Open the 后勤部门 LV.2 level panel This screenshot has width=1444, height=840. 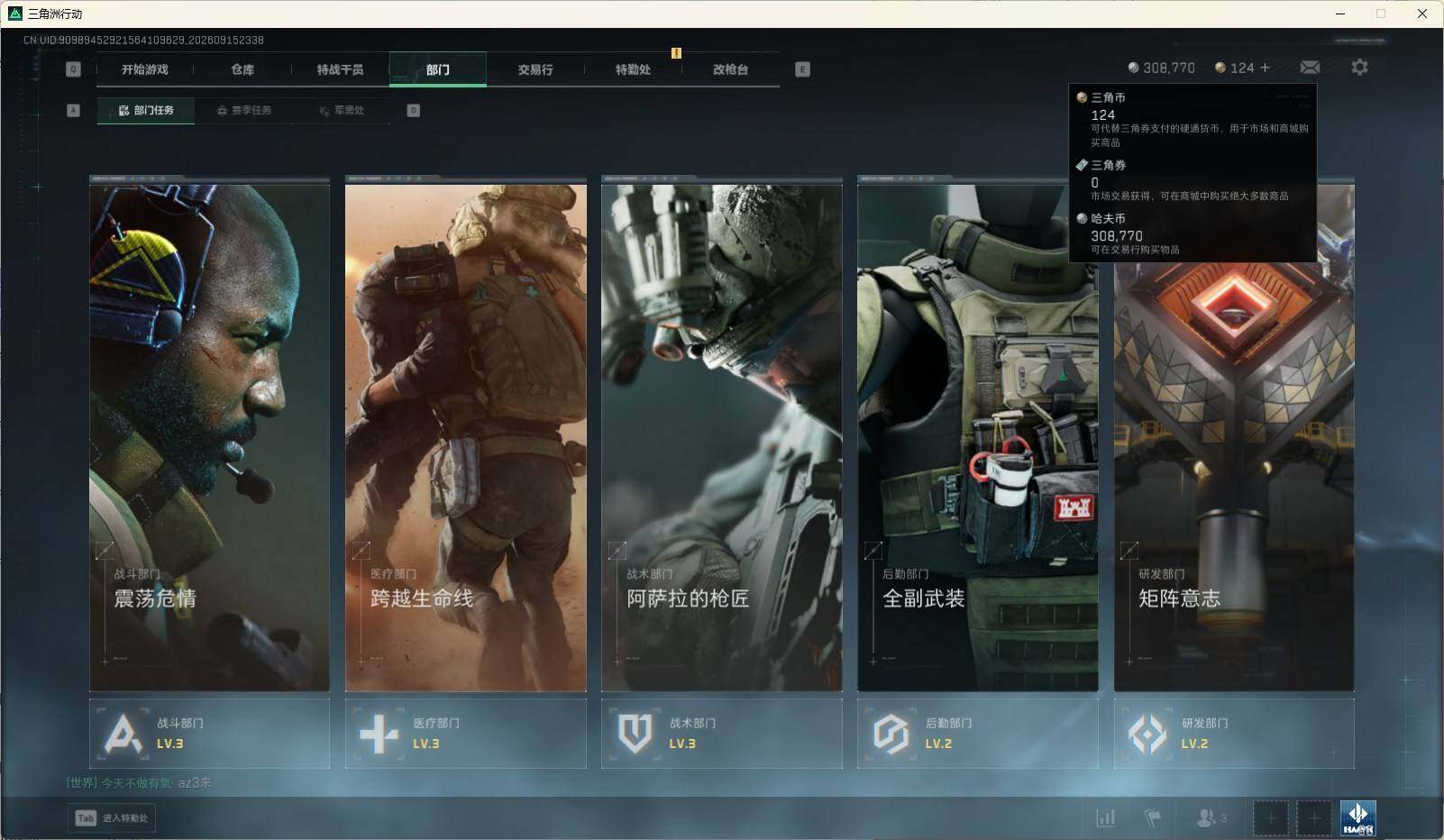coord(978,734)
